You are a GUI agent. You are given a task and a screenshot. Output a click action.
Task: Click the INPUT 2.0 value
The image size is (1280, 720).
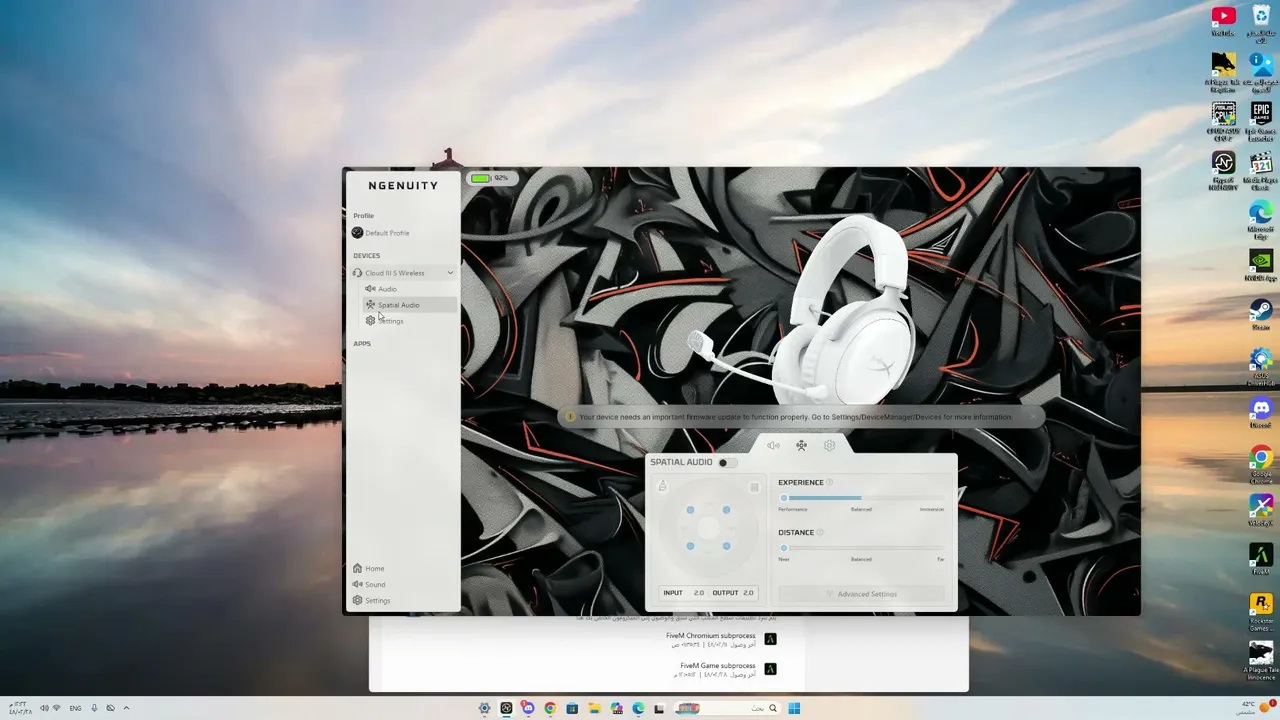coord(698,593)
